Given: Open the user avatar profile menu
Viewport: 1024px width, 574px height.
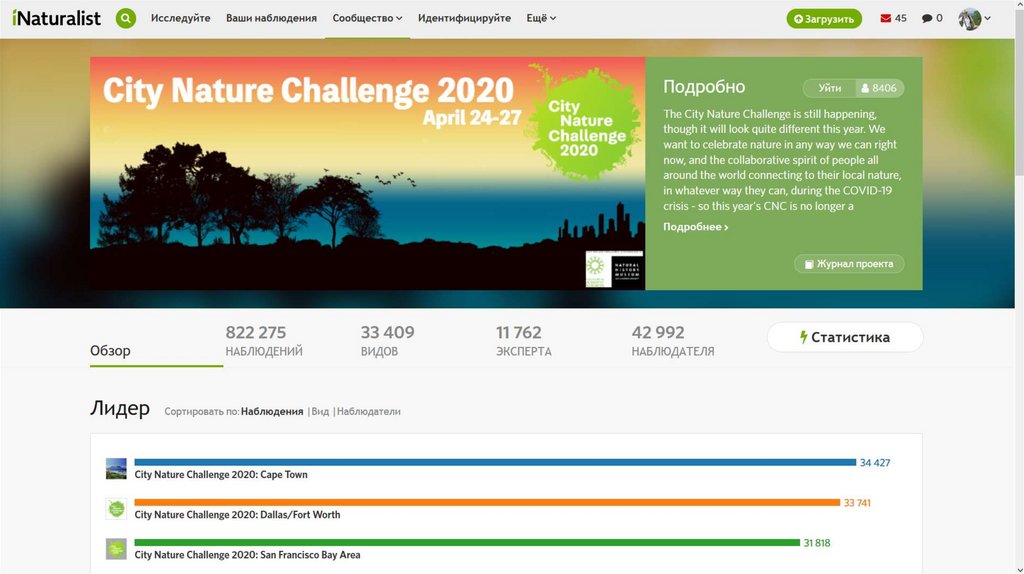Looking at the screenshot, I should 974,18.
